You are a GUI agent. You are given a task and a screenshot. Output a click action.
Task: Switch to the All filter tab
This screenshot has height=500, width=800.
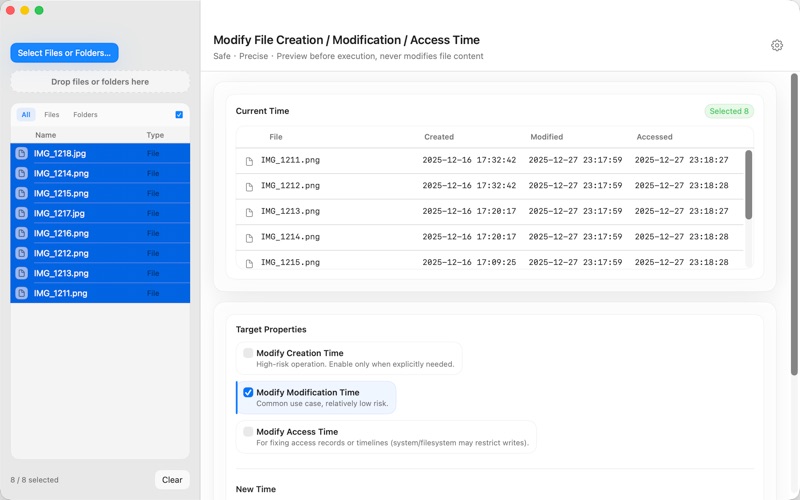(x=26, y=114)
